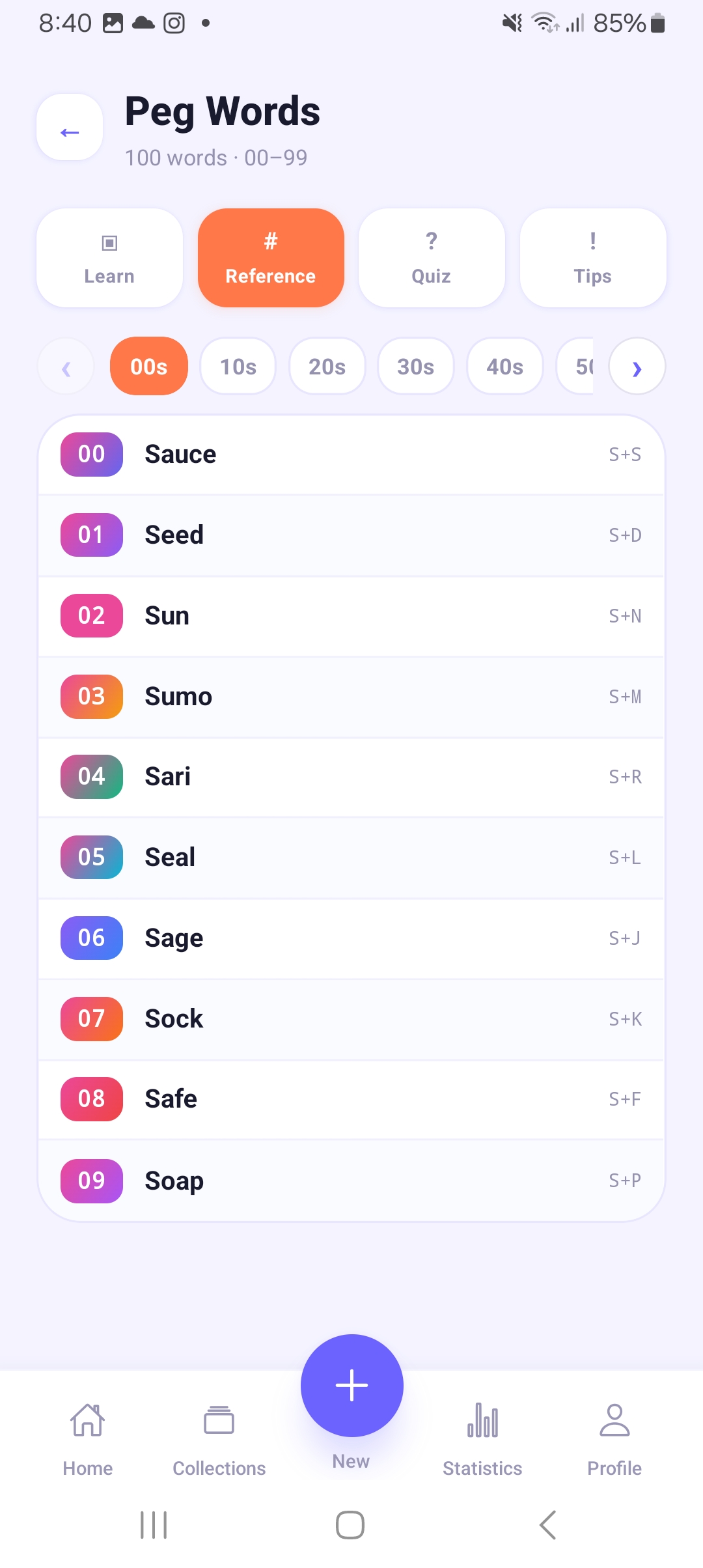Image resolution: width=703 pixels, height=1568 pixels.
Task: Show next number ranges with right chevron
Action: [637, 366]
